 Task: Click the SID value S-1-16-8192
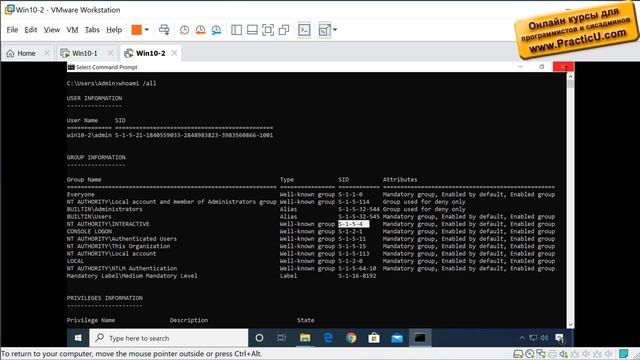pos(357,276)
